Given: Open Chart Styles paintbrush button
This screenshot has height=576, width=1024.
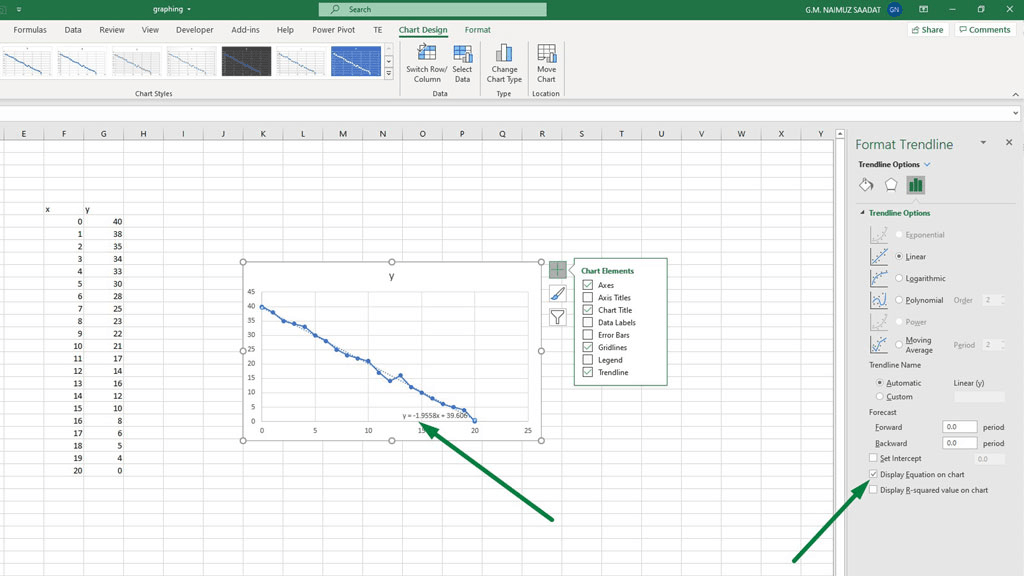Looking at the screenshot, I should click(x=557, y=293).
